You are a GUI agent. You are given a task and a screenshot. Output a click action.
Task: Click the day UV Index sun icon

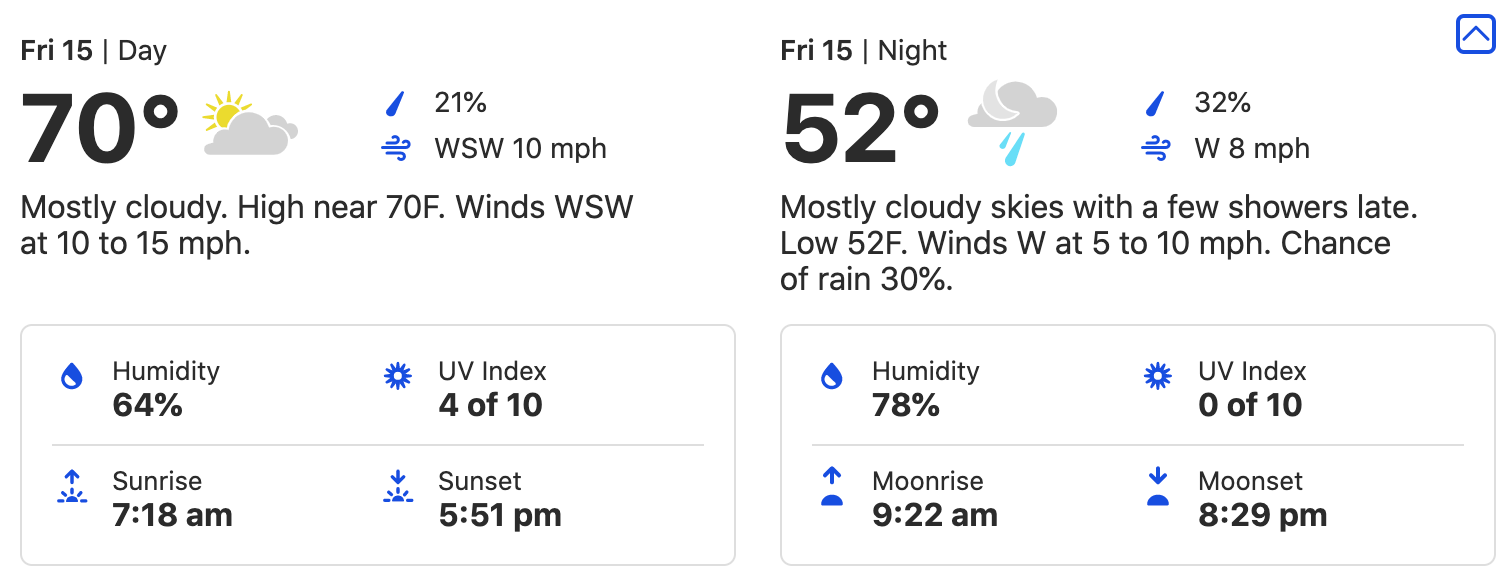tap(398, 376)
